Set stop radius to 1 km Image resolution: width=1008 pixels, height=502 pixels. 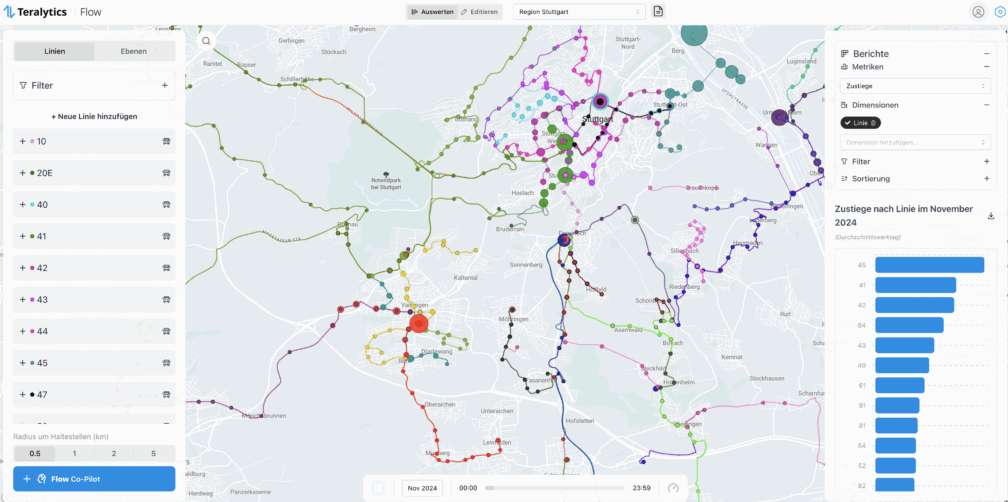75,454
